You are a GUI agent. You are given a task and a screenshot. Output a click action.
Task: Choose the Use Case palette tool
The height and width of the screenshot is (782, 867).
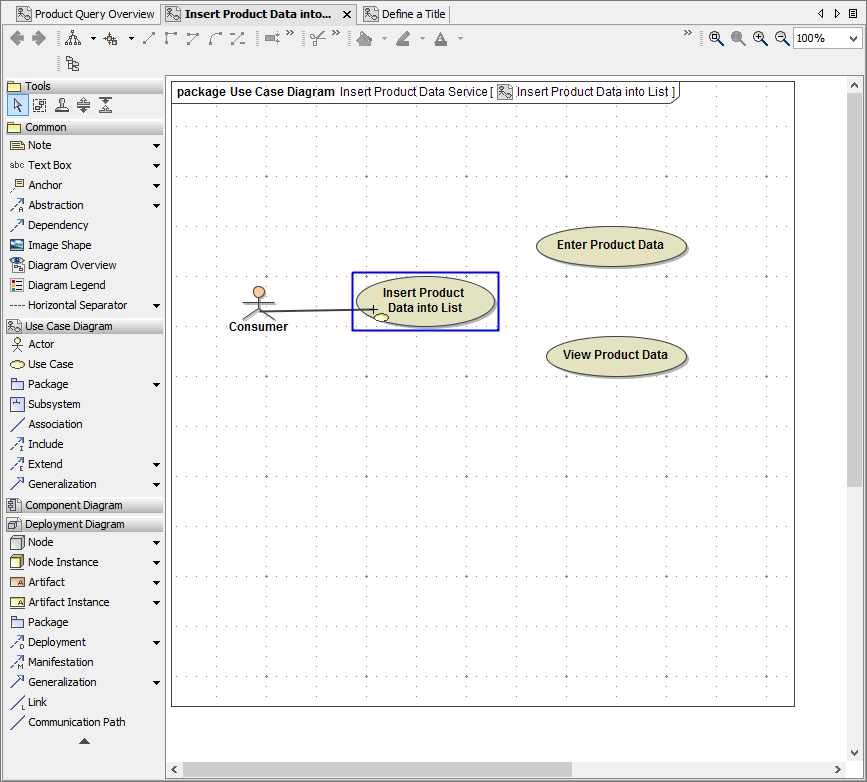[50, 364]
